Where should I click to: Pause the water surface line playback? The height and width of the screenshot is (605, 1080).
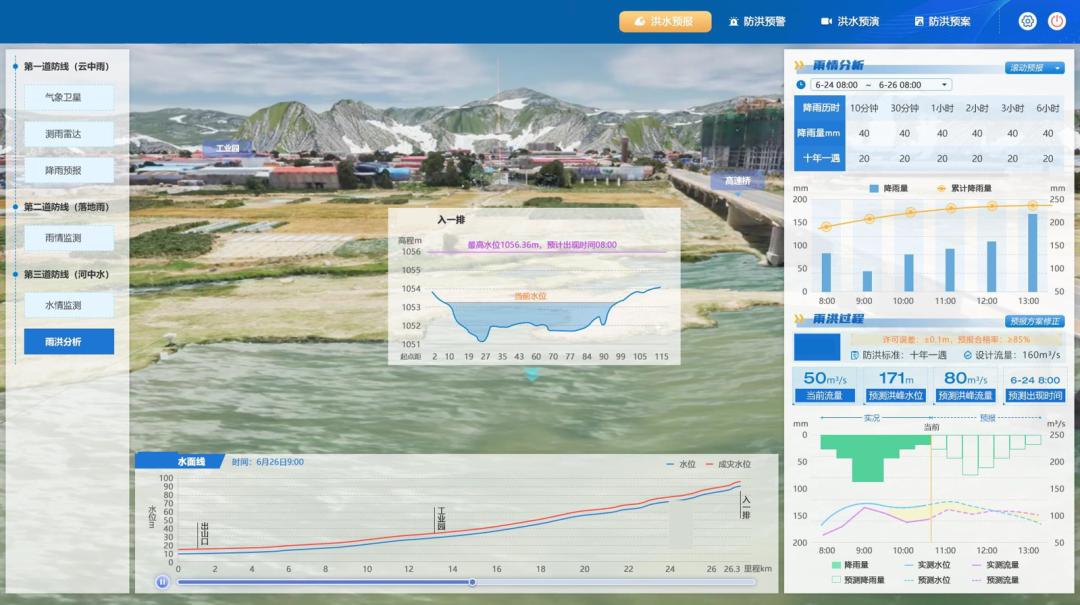(x=162, y=582)
